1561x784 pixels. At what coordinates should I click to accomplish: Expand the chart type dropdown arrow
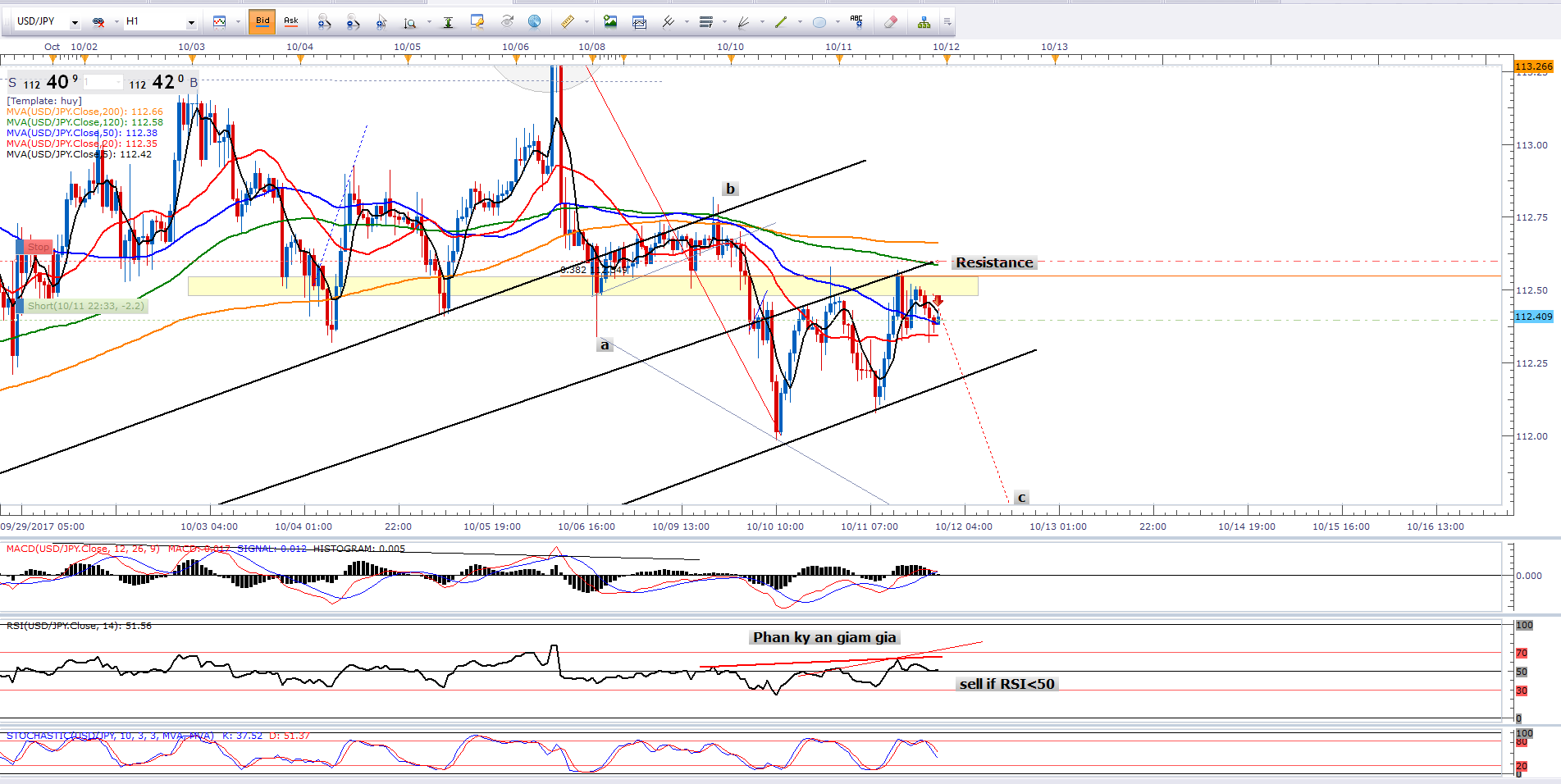pyautogui.click(x=239, y=22)
